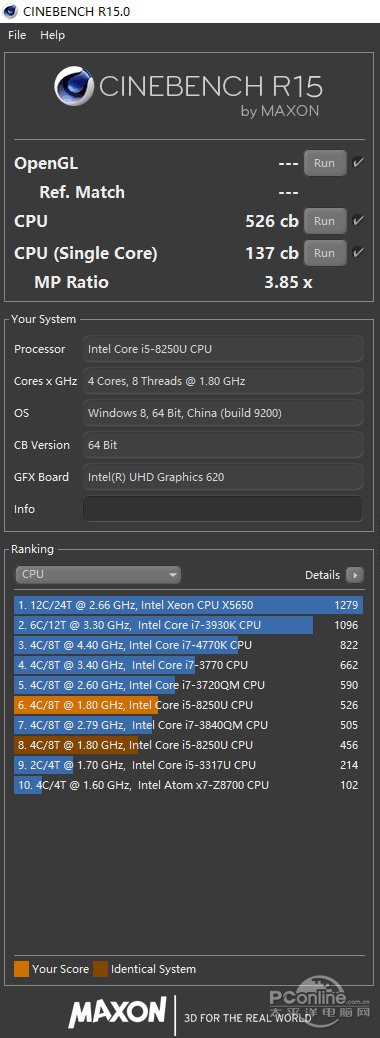
Task: Run the CPU Single Core benchmark
Action: (325, 253)
